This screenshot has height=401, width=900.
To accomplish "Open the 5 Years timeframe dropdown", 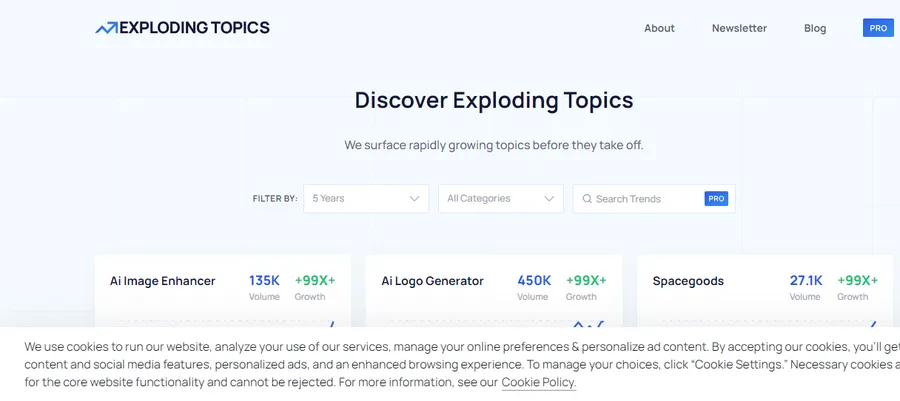I will pyautogui.click(x=366, y=198).
